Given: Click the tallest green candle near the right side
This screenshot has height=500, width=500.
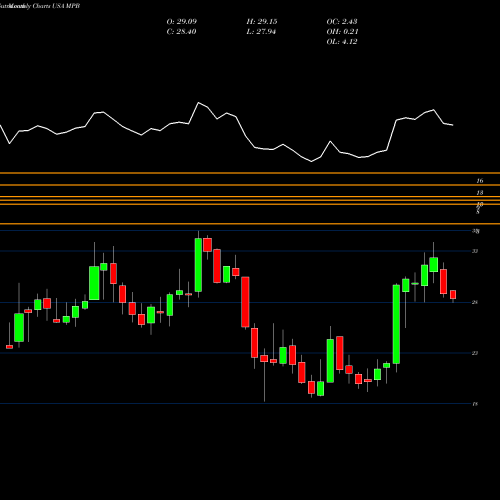Looking at the screenshot, I should click(396, 324).
